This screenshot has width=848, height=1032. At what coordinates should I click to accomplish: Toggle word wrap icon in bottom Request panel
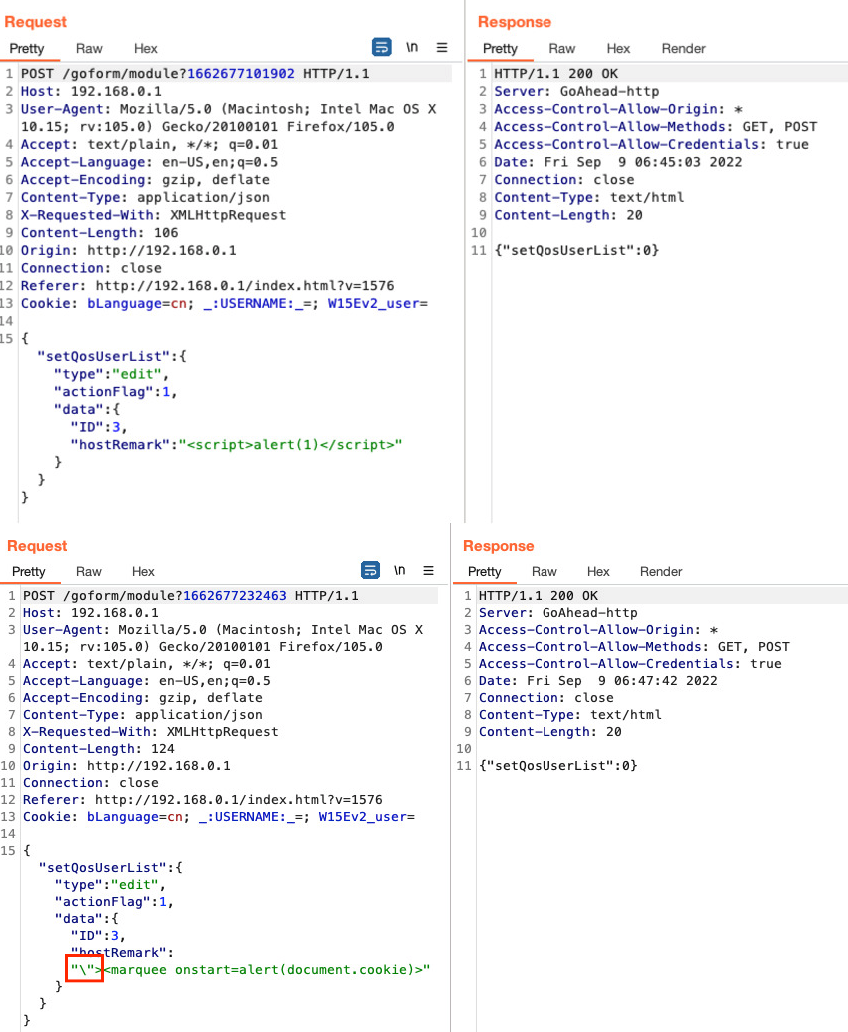point(371,570)
